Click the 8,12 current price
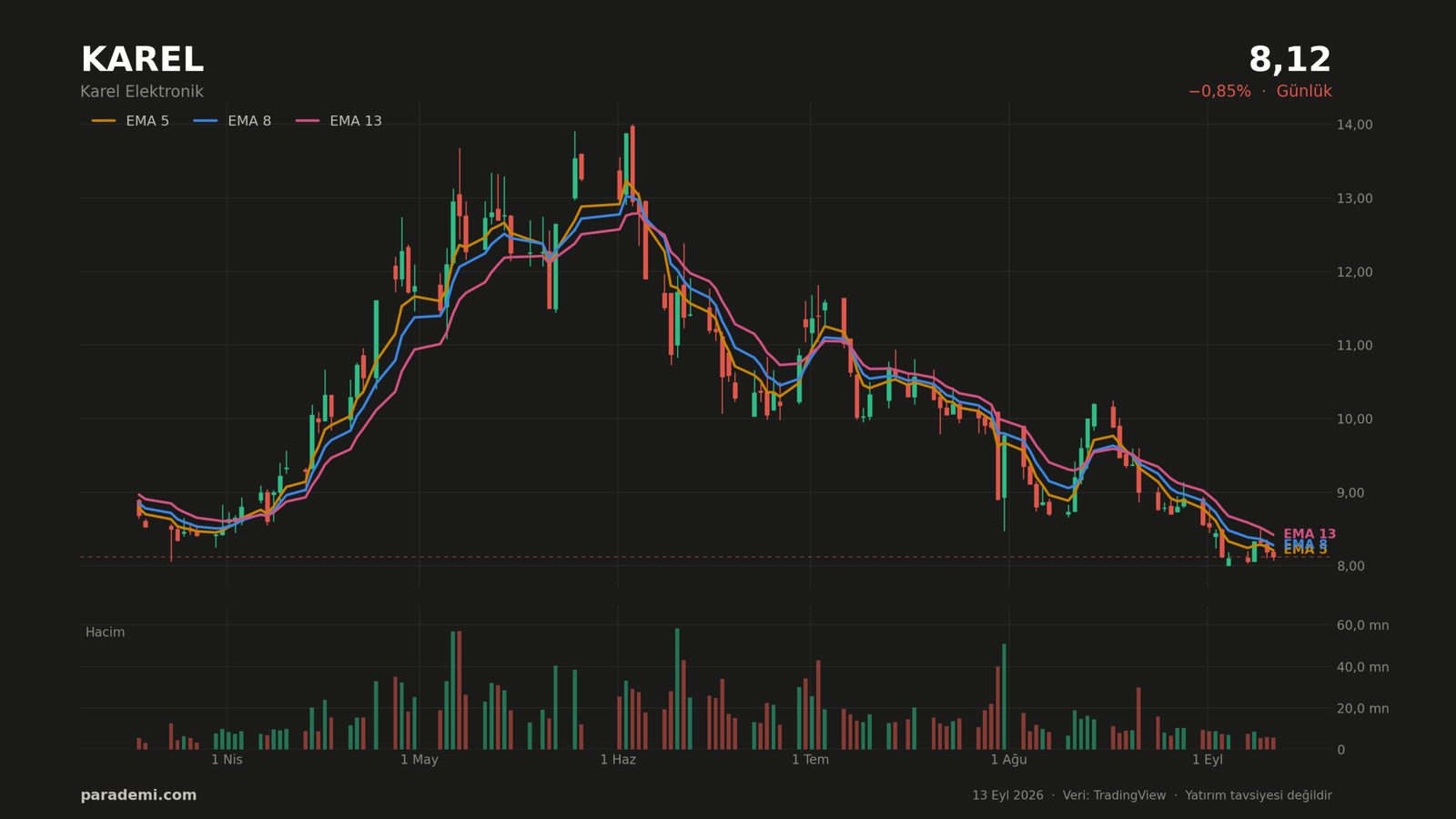Image resolution: width=1456 pixels, height=819 pixels. tap(1289, 60)
